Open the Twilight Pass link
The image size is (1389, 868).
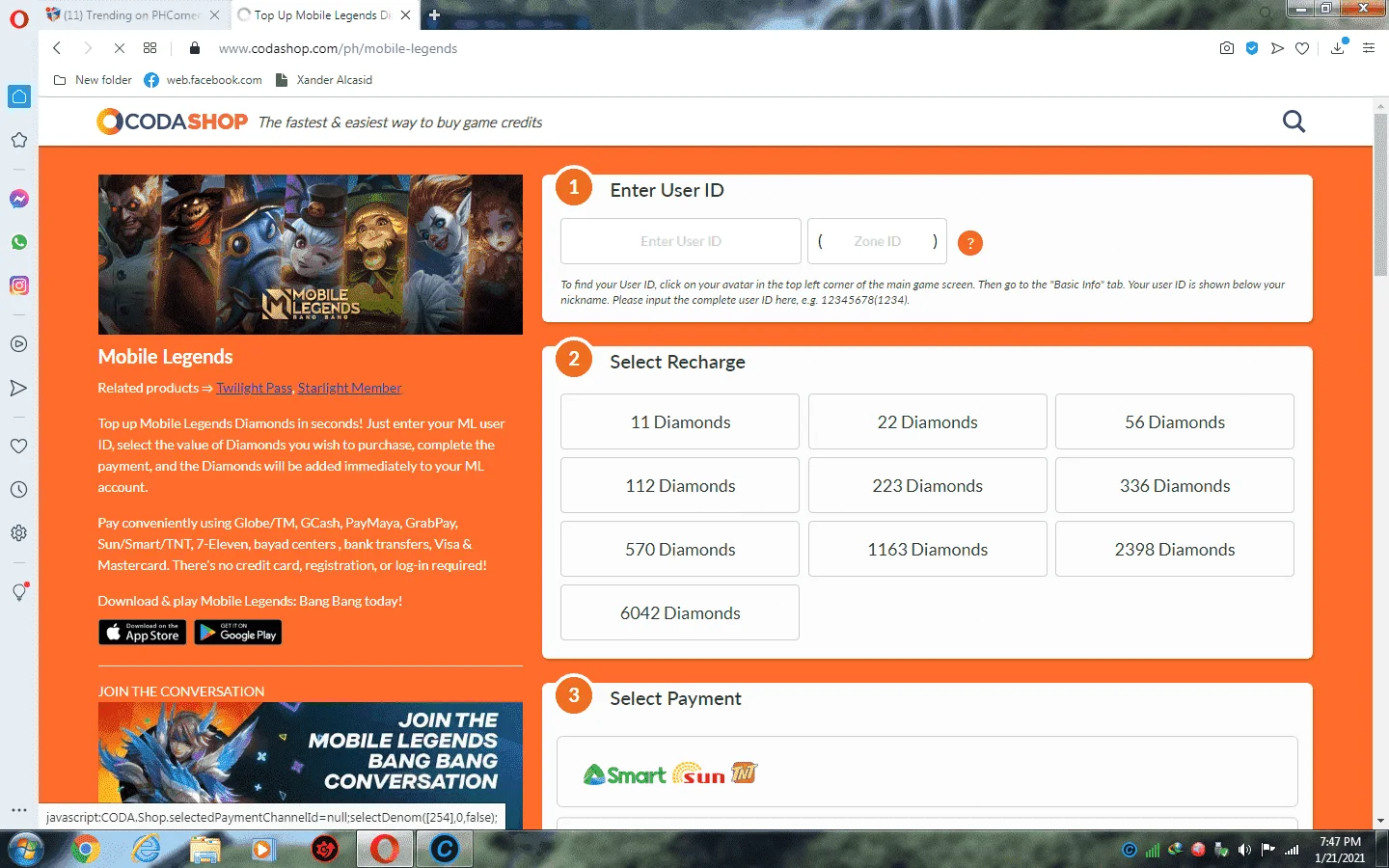254,388
